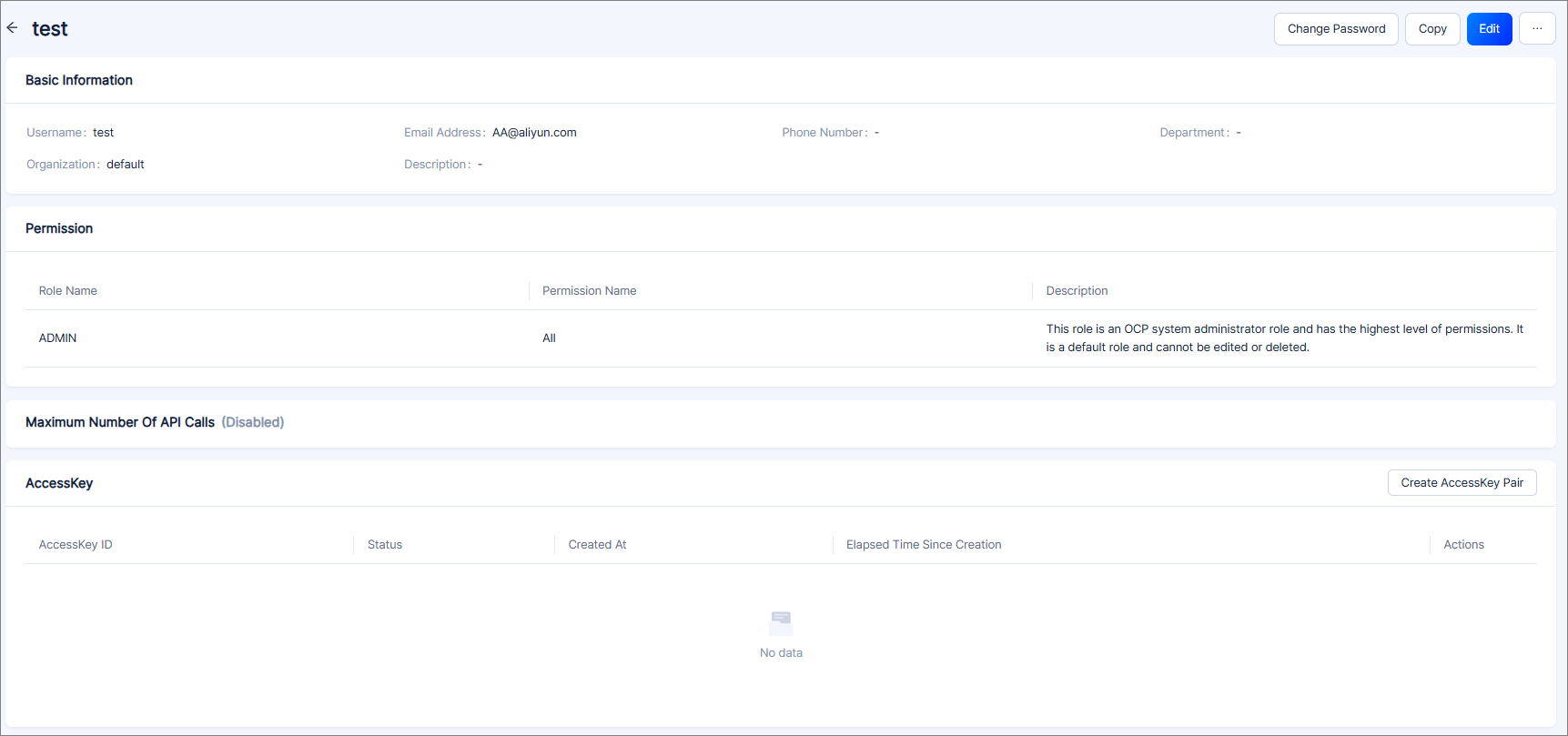Click the All permission name cell

tap(549, 338)
